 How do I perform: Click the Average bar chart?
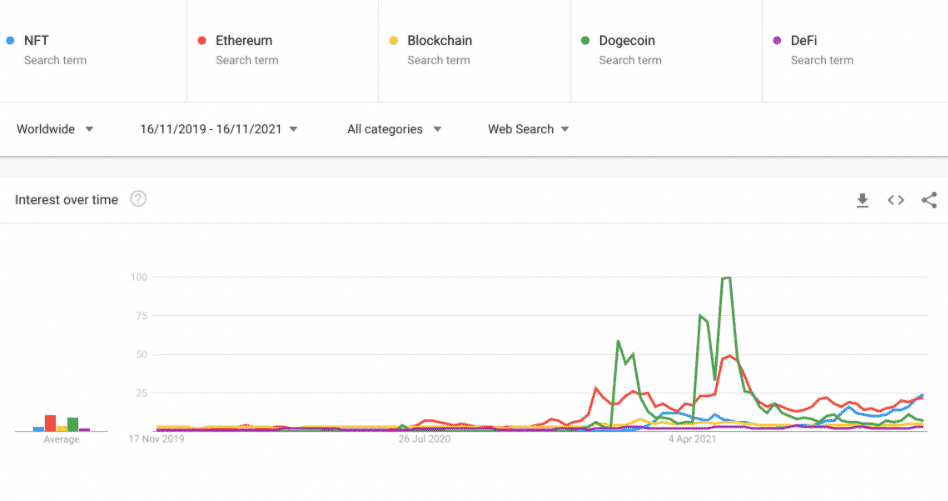(61, 422)
